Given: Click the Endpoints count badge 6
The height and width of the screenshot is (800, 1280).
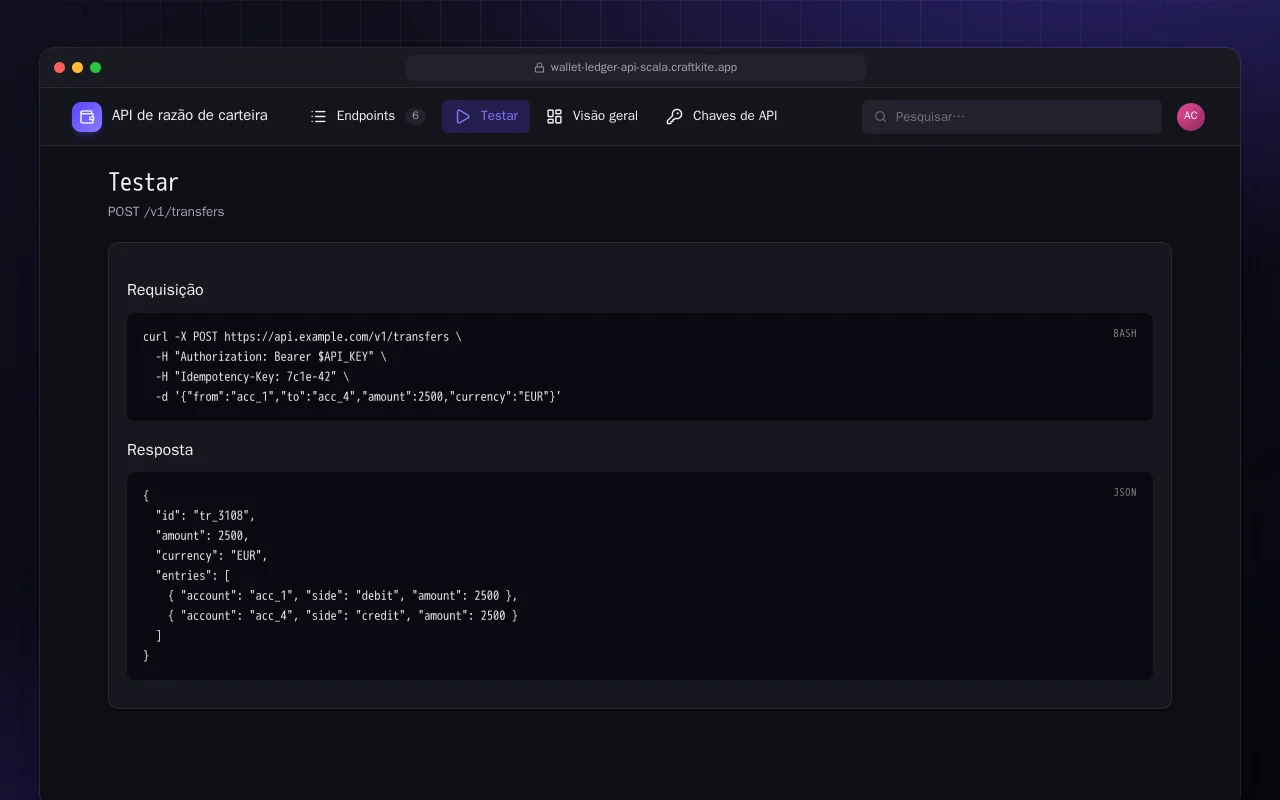Looking at the screenshot, I should (x=415, y=116).
